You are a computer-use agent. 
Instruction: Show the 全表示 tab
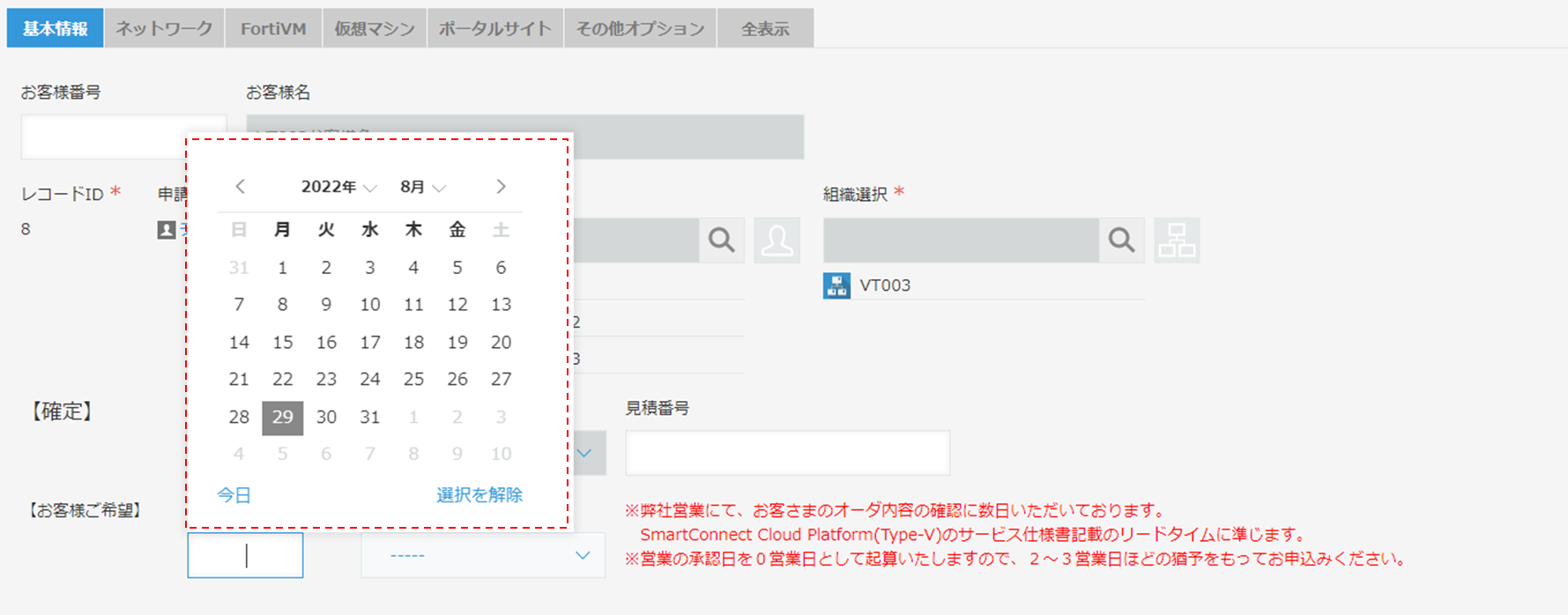point(765,28)
